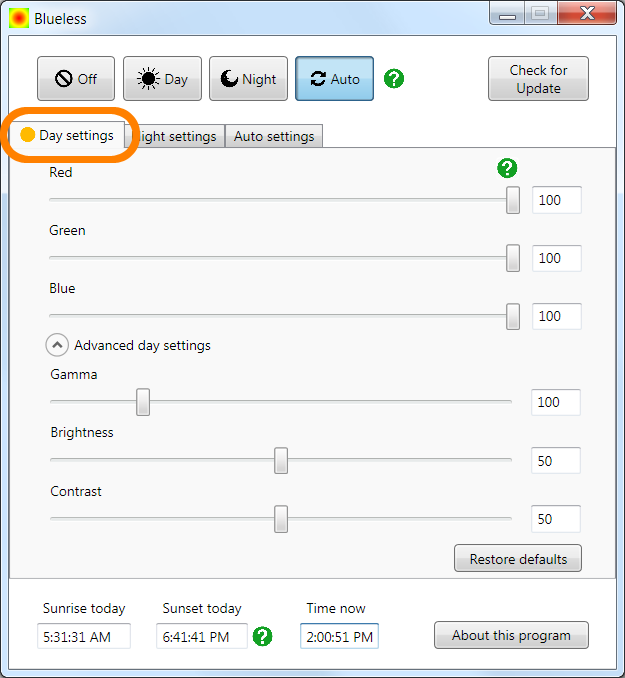Open the Auto settings tab

coord(273,136)
